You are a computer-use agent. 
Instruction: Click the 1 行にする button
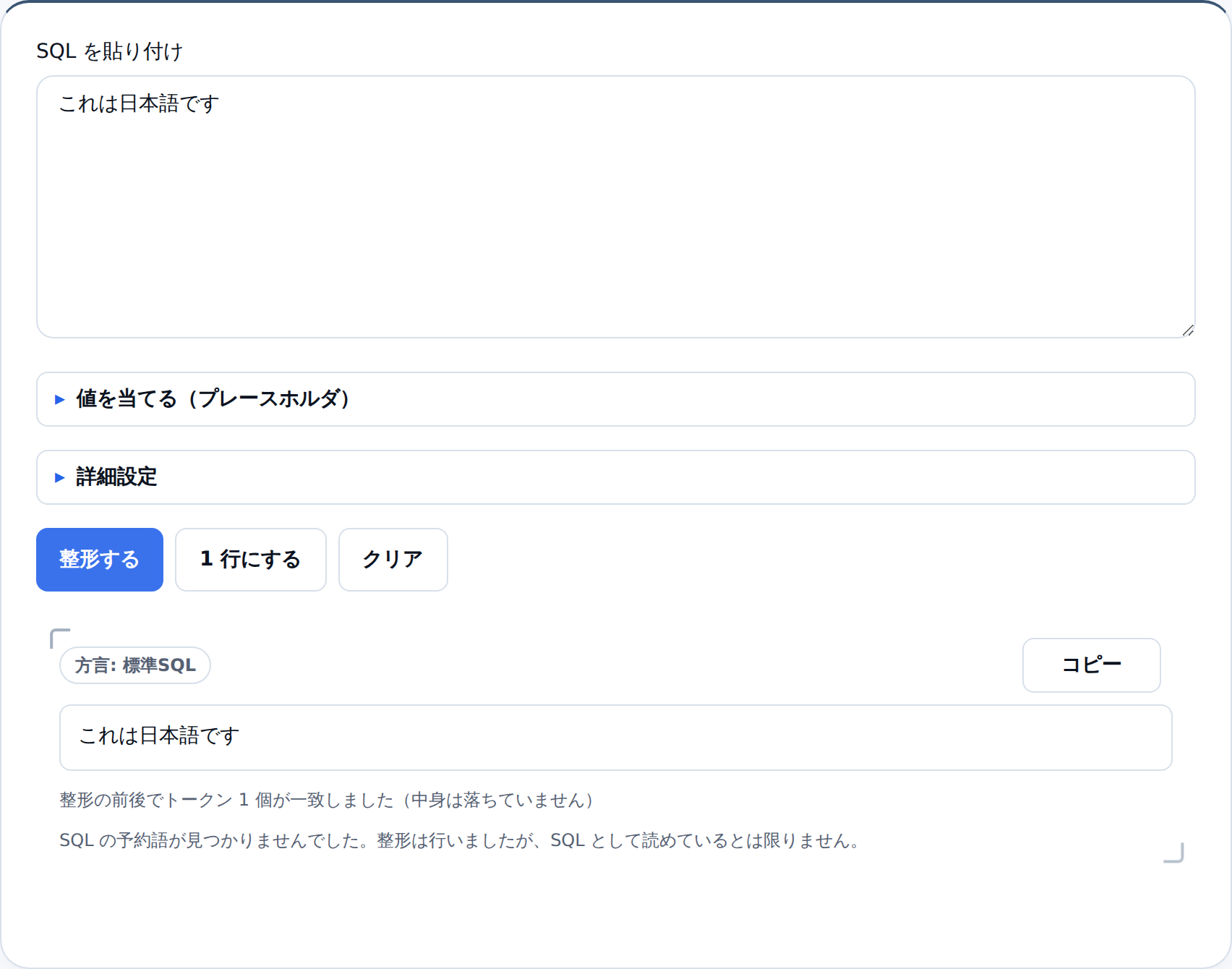coord(251,560)
